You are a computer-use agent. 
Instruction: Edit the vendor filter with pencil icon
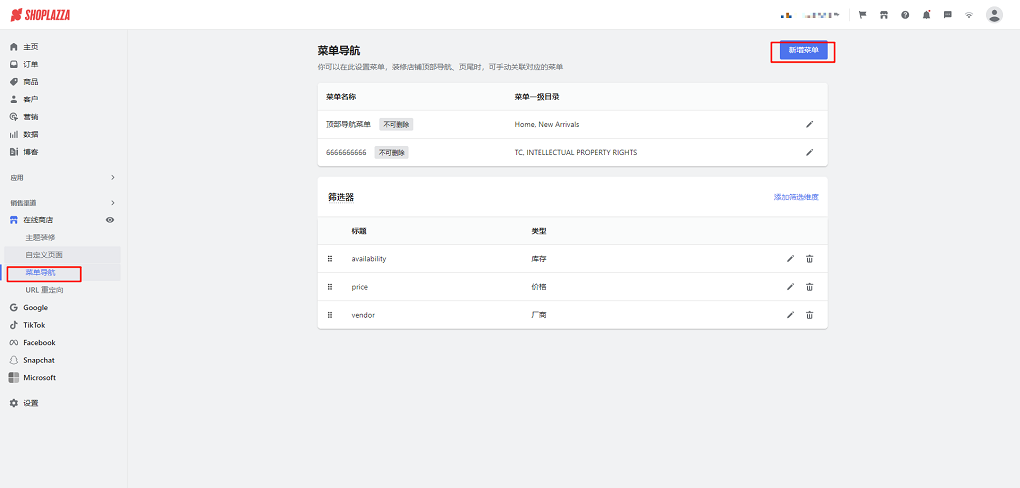pos(790,315)
